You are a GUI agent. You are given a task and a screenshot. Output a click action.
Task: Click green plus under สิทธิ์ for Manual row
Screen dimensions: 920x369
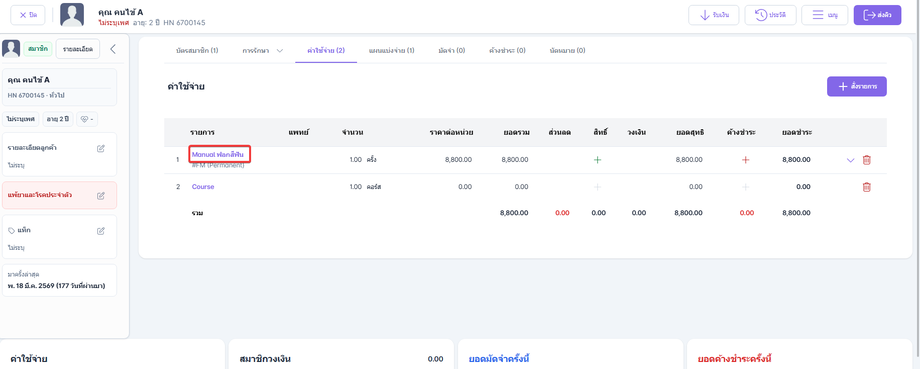click(x=597, y=160)
